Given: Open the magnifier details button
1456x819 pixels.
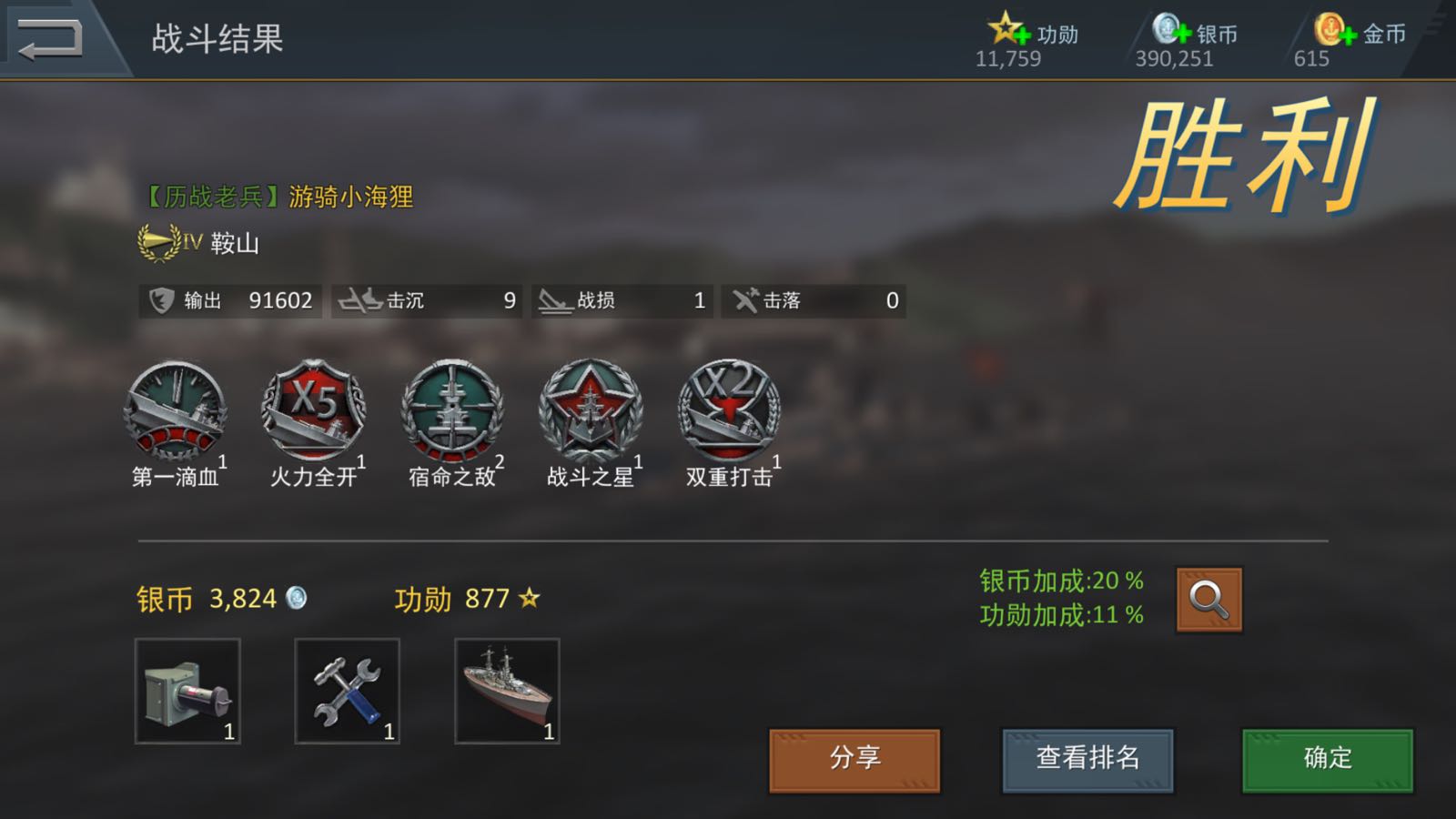Looking at the screenshot, I should pos(1208,600).
